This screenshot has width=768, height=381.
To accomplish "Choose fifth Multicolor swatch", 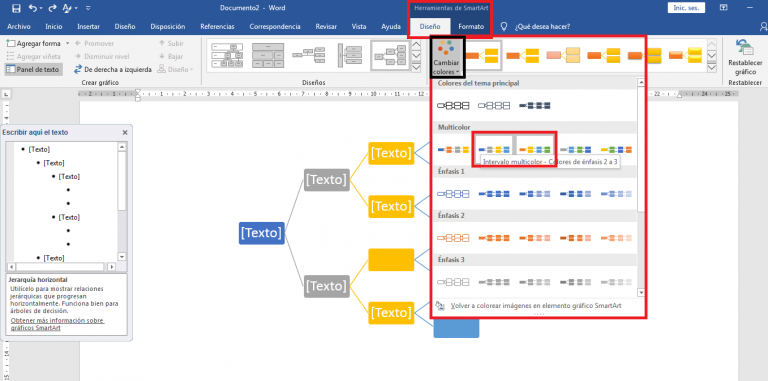I will (616, 149).
